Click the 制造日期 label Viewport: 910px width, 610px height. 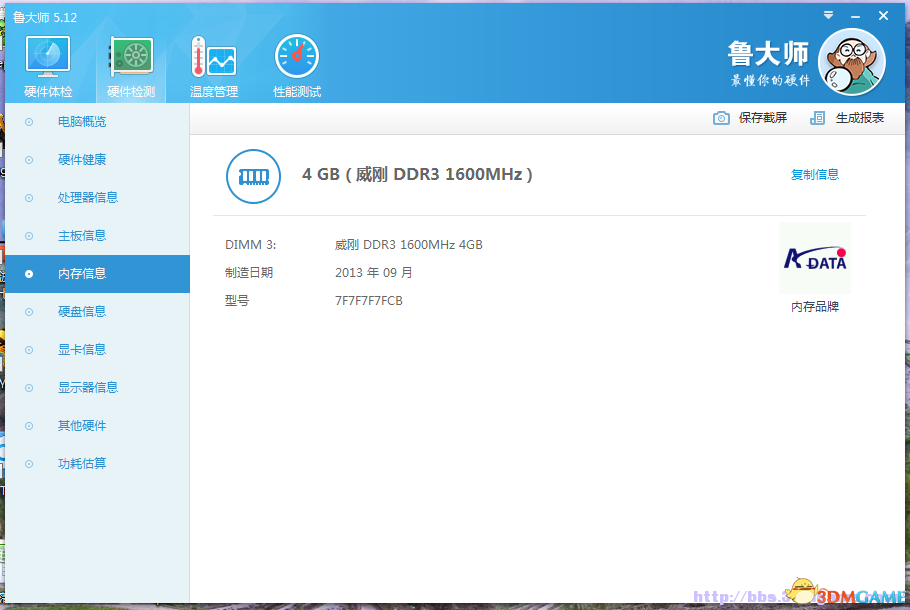[249, 273]
